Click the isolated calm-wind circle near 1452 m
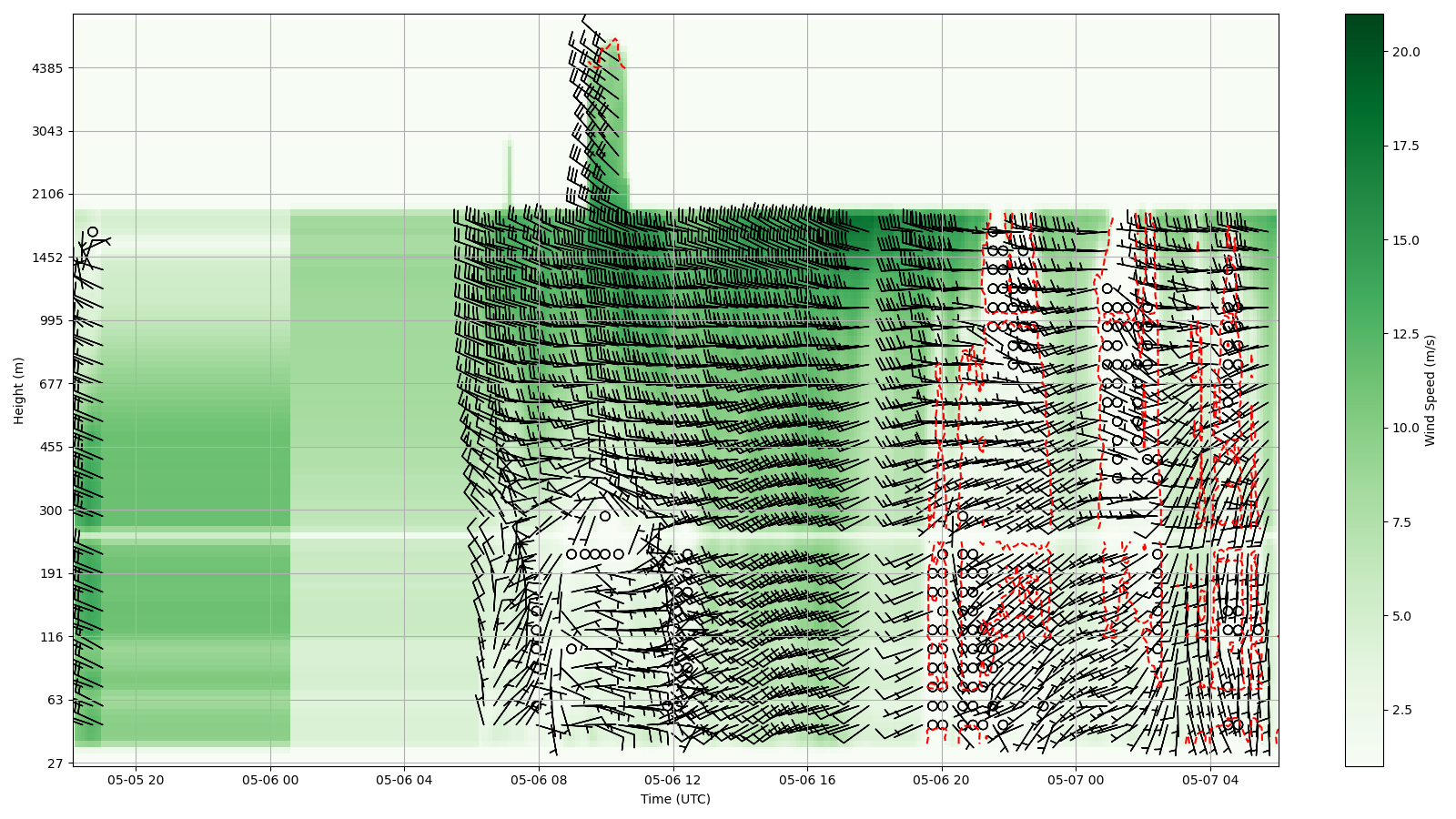 click(93, 232)
